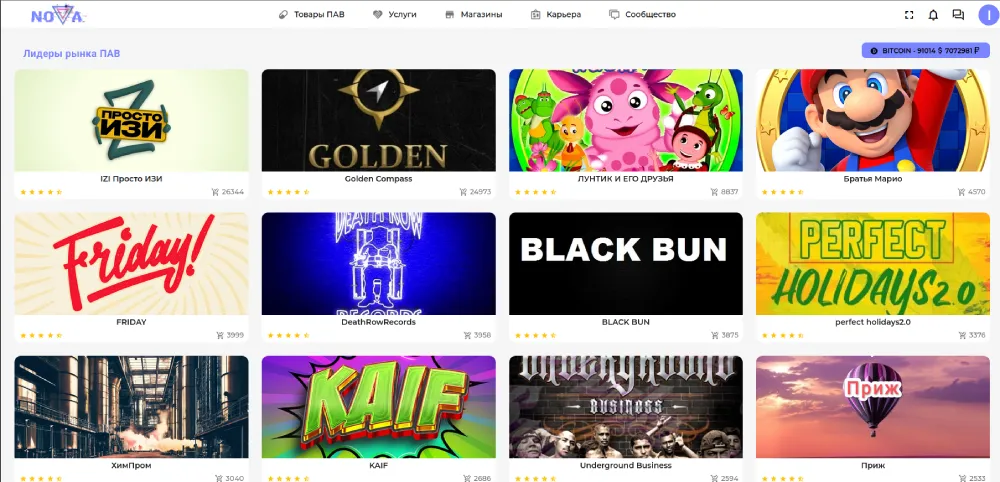The height and width of the screenshot is (482, 1000).
Task: Open the Сообщество menu item
Action: (x=642, y=14)
